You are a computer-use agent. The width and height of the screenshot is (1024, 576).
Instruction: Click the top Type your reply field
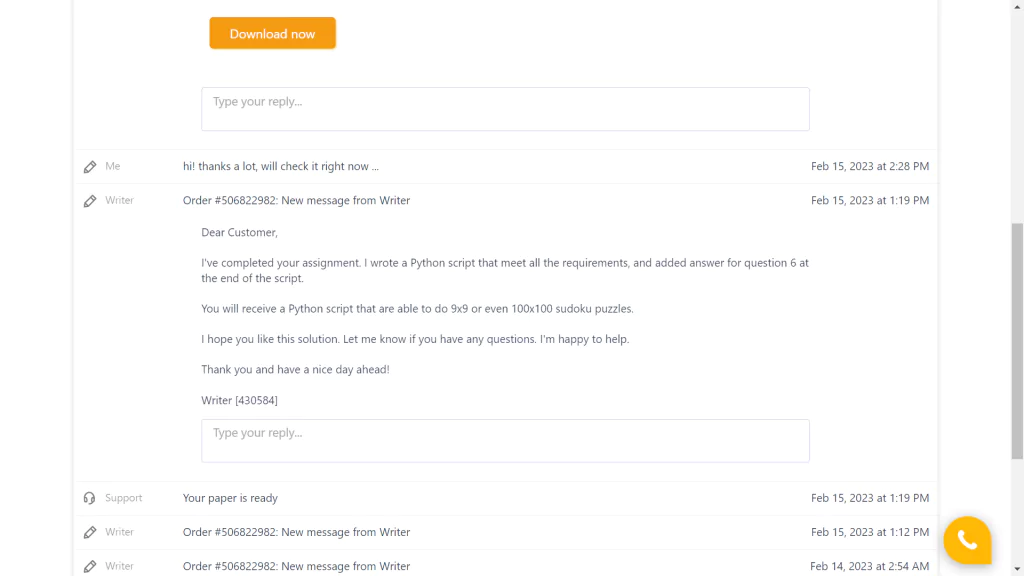(x=505, y=109)
